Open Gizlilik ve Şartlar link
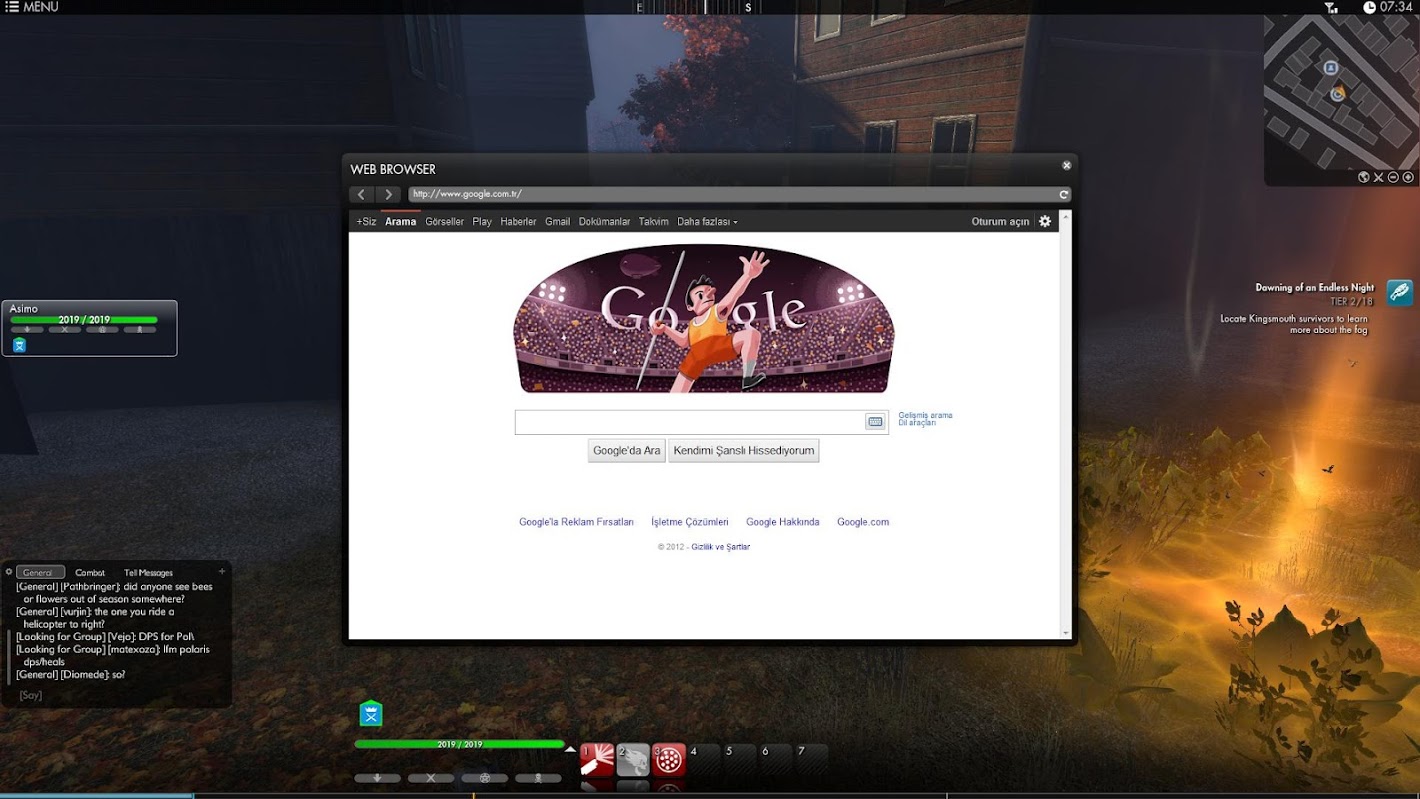 point(720,547)
